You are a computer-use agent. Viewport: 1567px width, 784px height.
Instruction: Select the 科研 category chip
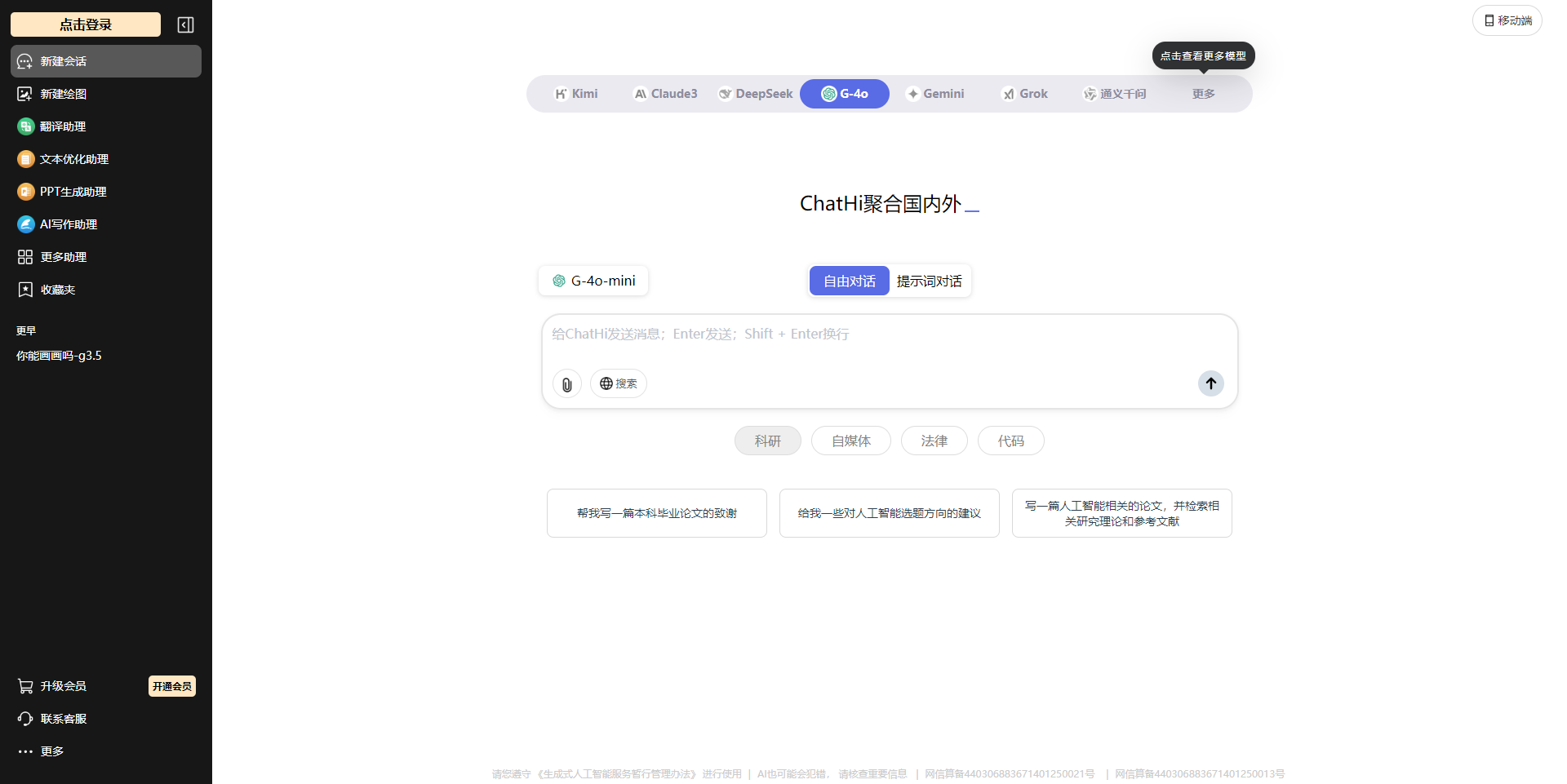768,441
